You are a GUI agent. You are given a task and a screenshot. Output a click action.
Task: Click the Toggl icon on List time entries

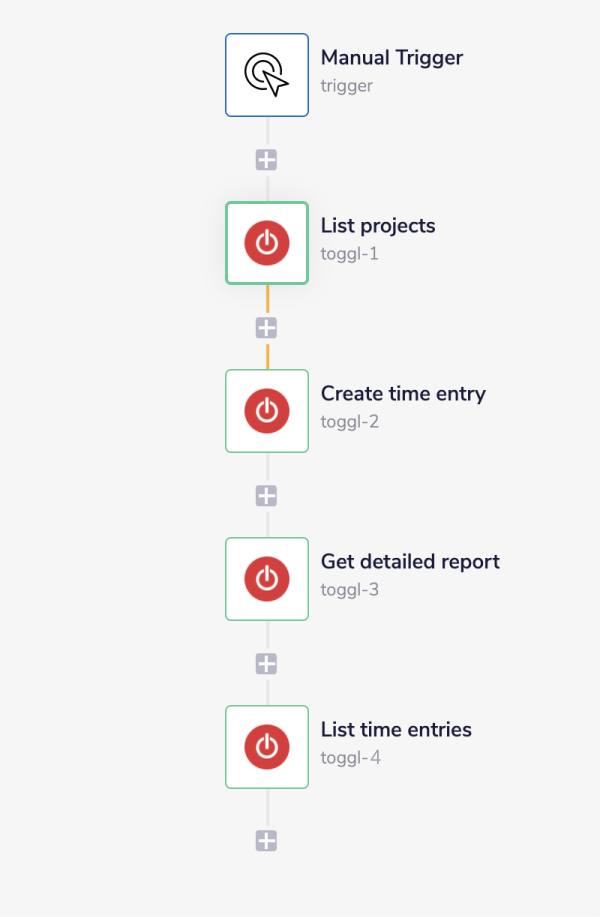tap(267, 747)
